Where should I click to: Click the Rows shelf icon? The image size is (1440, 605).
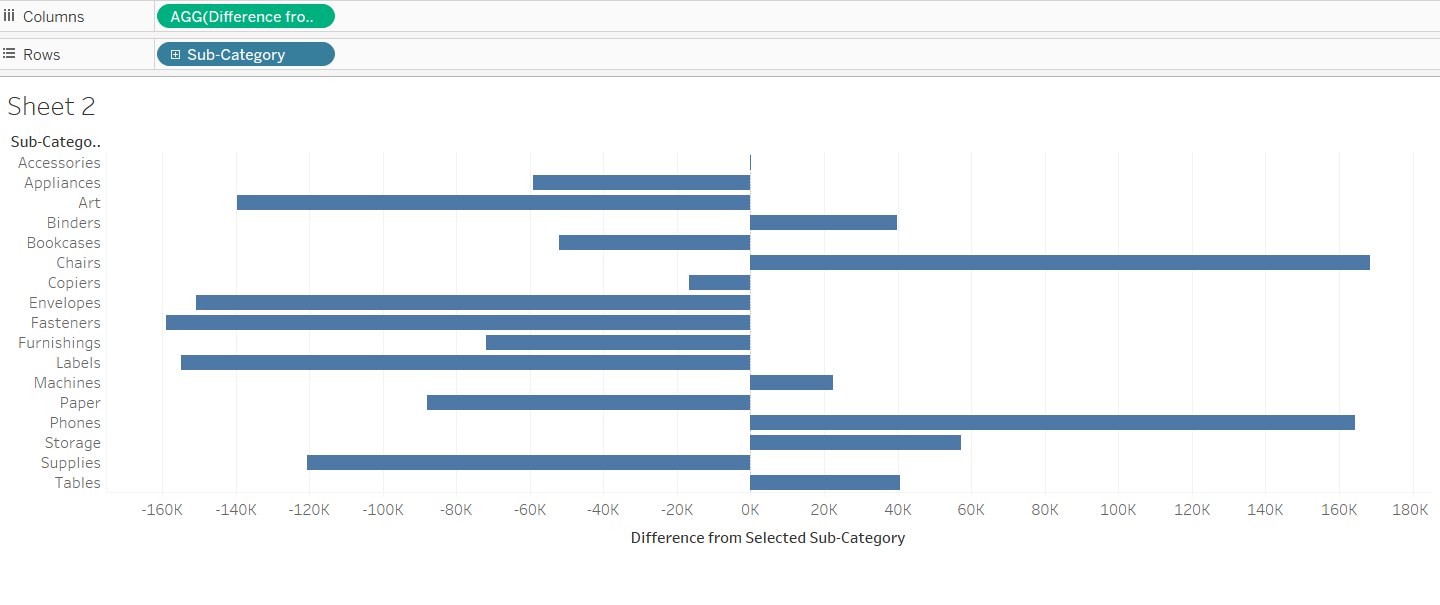click(9, 54)
